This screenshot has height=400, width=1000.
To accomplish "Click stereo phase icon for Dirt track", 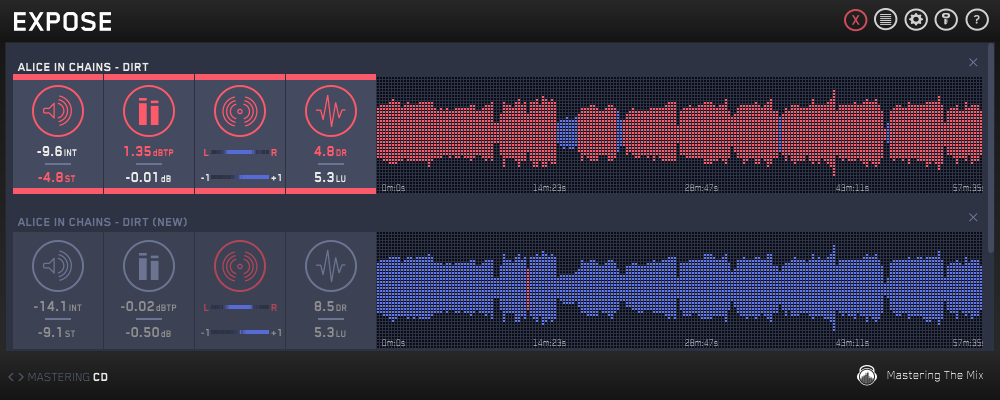I will pos(240,111).
